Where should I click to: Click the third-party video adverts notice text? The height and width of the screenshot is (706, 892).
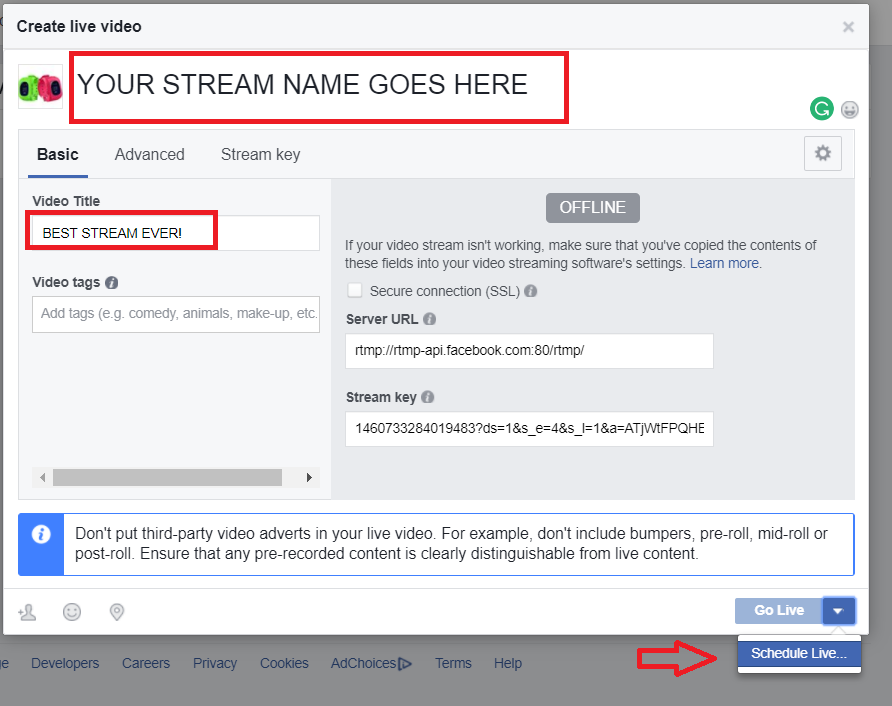click(x=451, y=544)
